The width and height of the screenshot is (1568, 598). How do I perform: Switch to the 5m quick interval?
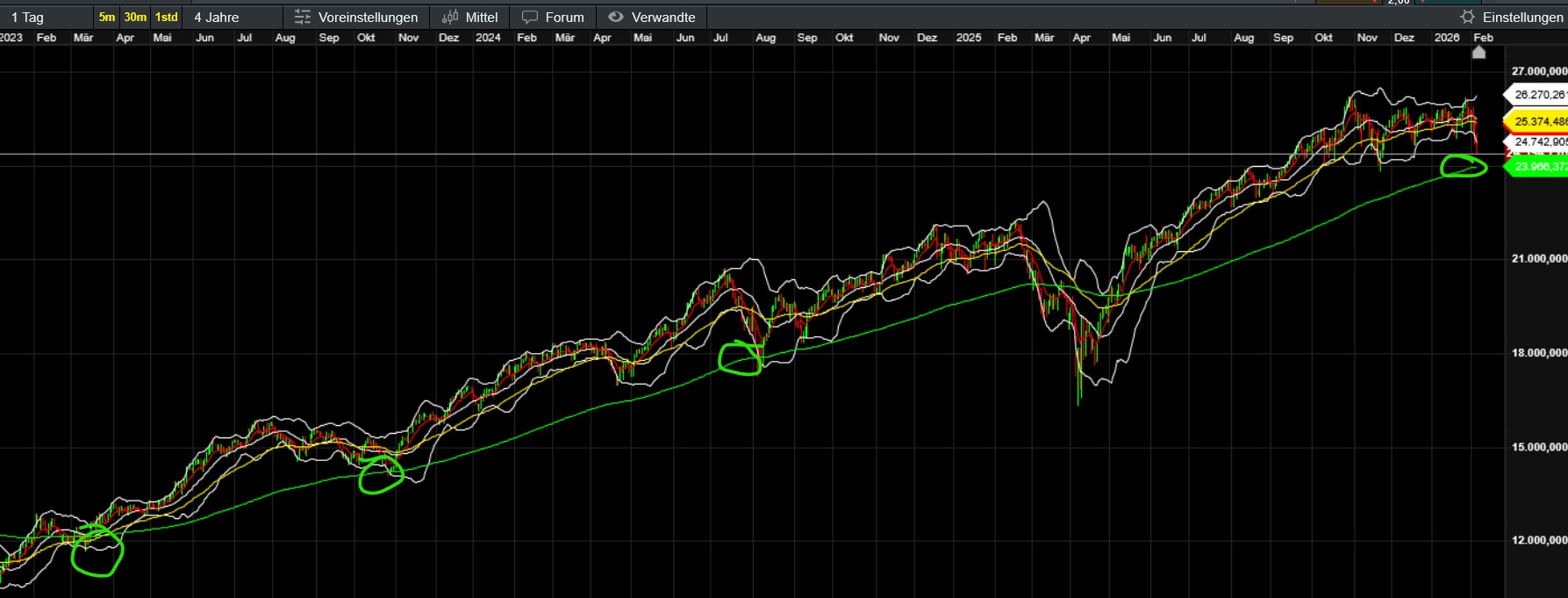click(x=106, y=17)
